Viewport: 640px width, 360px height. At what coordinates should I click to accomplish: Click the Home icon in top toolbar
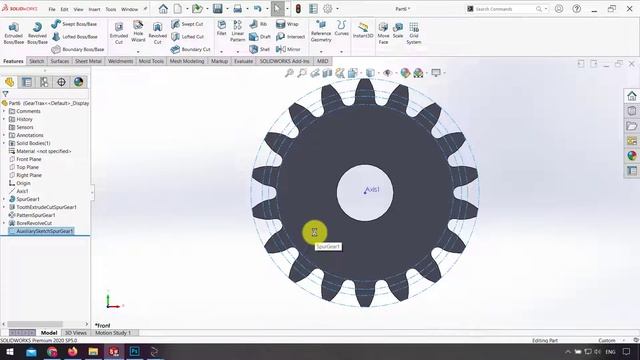tap(163, 9)
